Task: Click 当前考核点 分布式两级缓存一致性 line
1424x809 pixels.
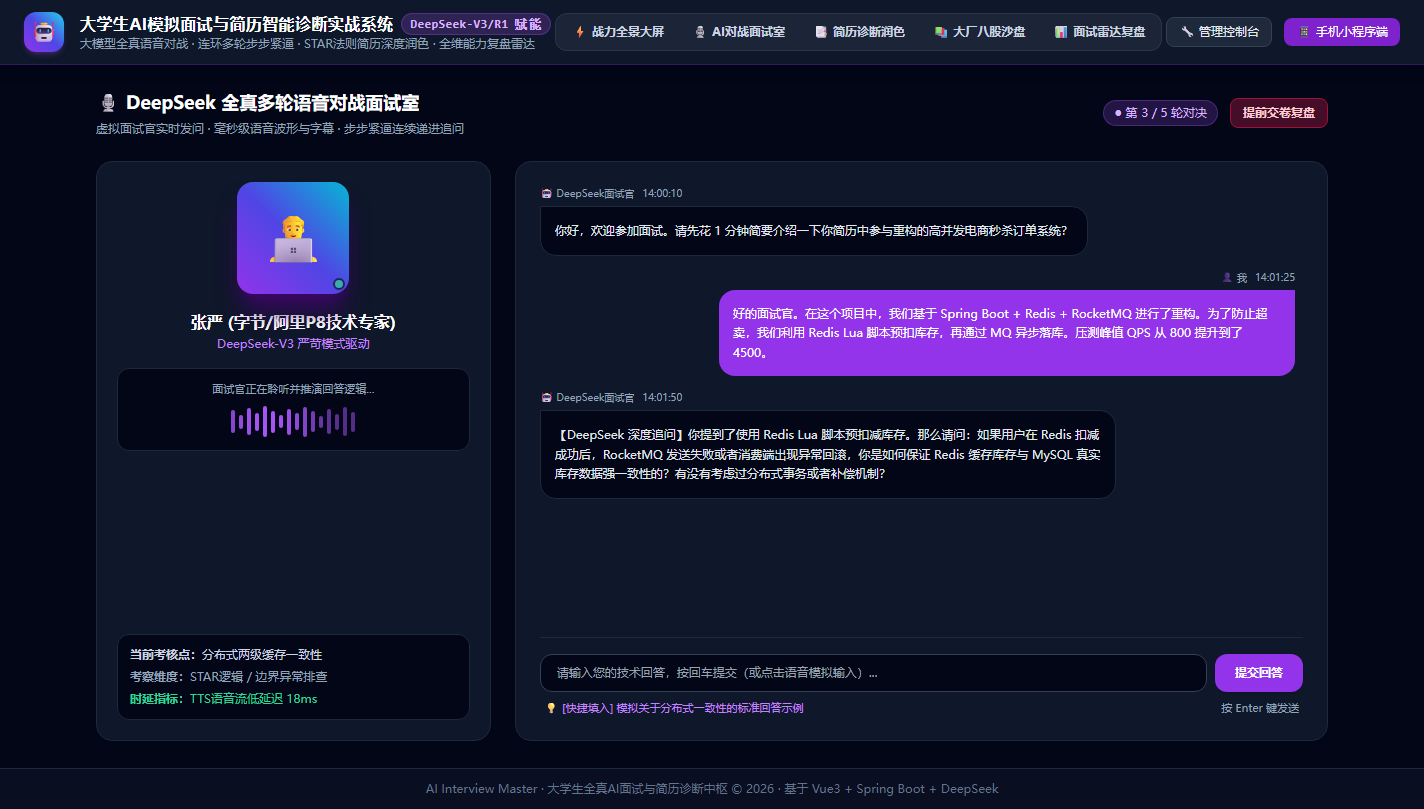Action: pyautogui.click(x=226, y=654)
